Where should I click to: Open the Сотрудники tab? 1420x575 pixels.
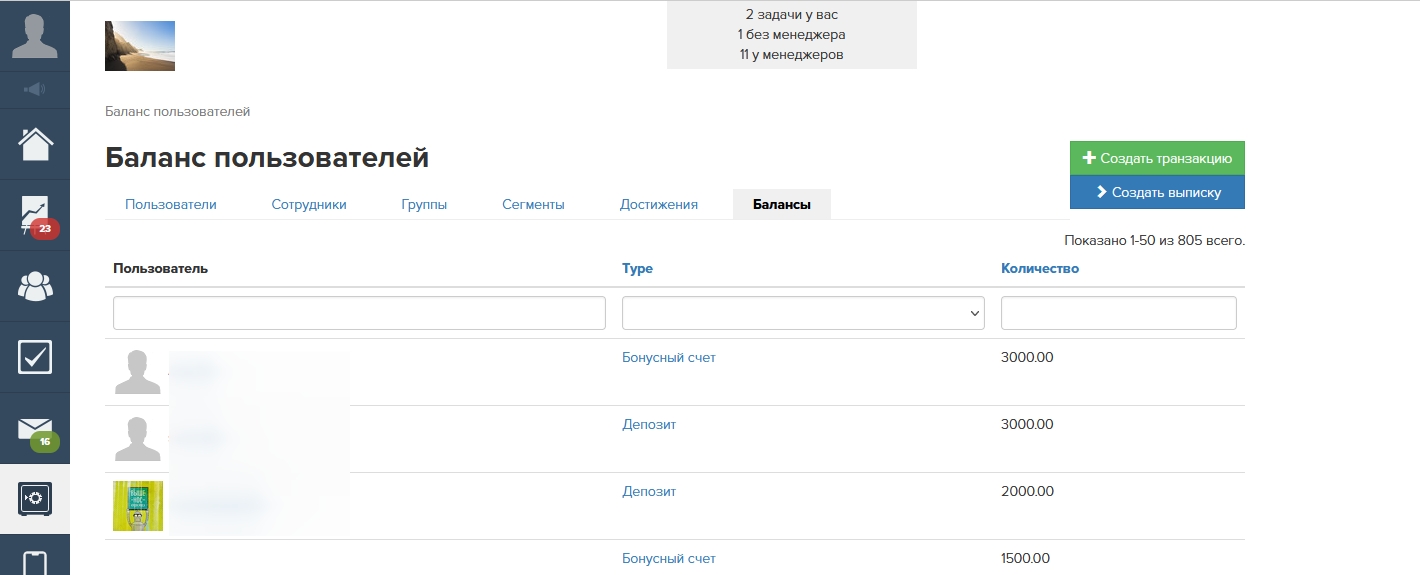tap(309, 204)
